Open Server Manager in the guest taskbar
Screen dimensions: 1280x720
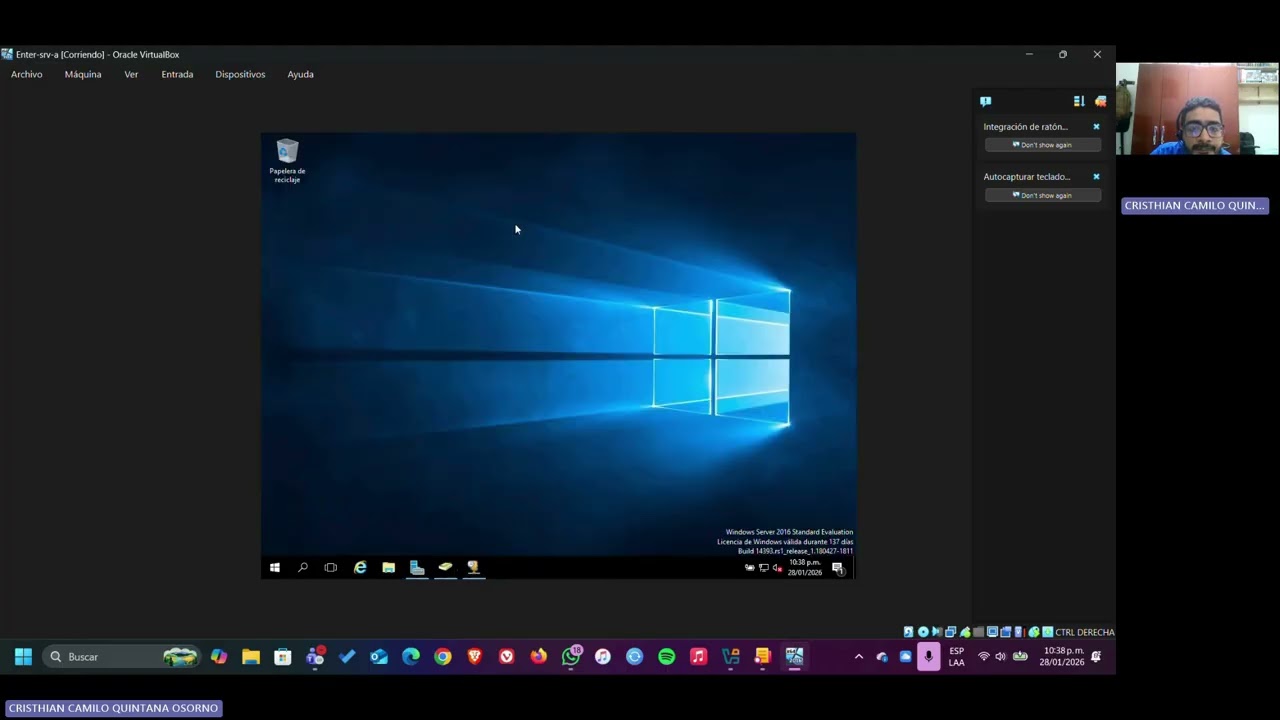(x=417, y=568)
